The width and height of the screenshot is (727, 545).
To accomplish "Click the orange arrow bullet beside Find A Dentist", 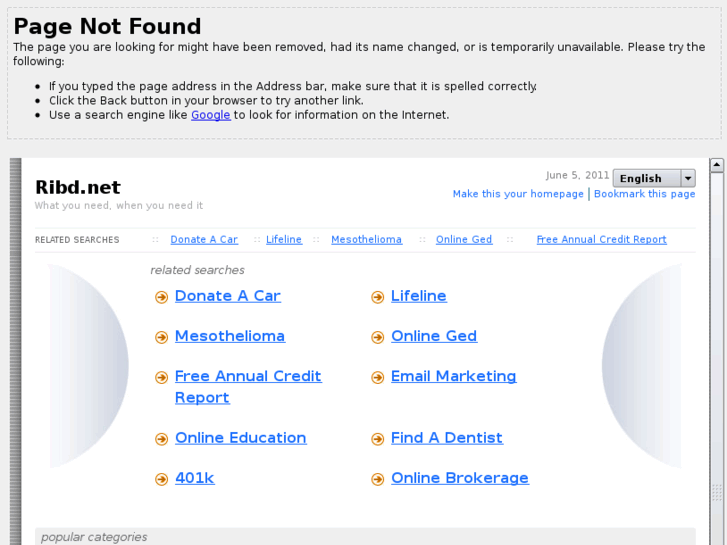I will tap(377, 439).
